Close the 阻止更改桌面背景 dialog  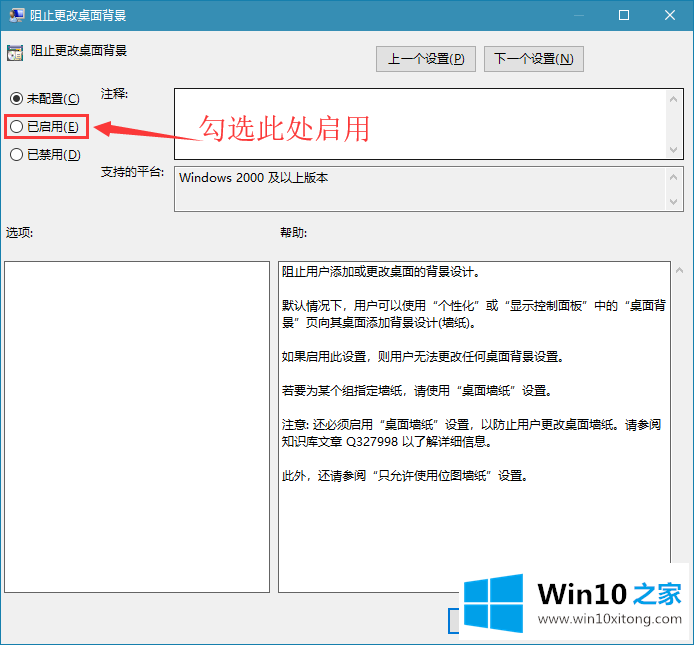tap(670, 15)
